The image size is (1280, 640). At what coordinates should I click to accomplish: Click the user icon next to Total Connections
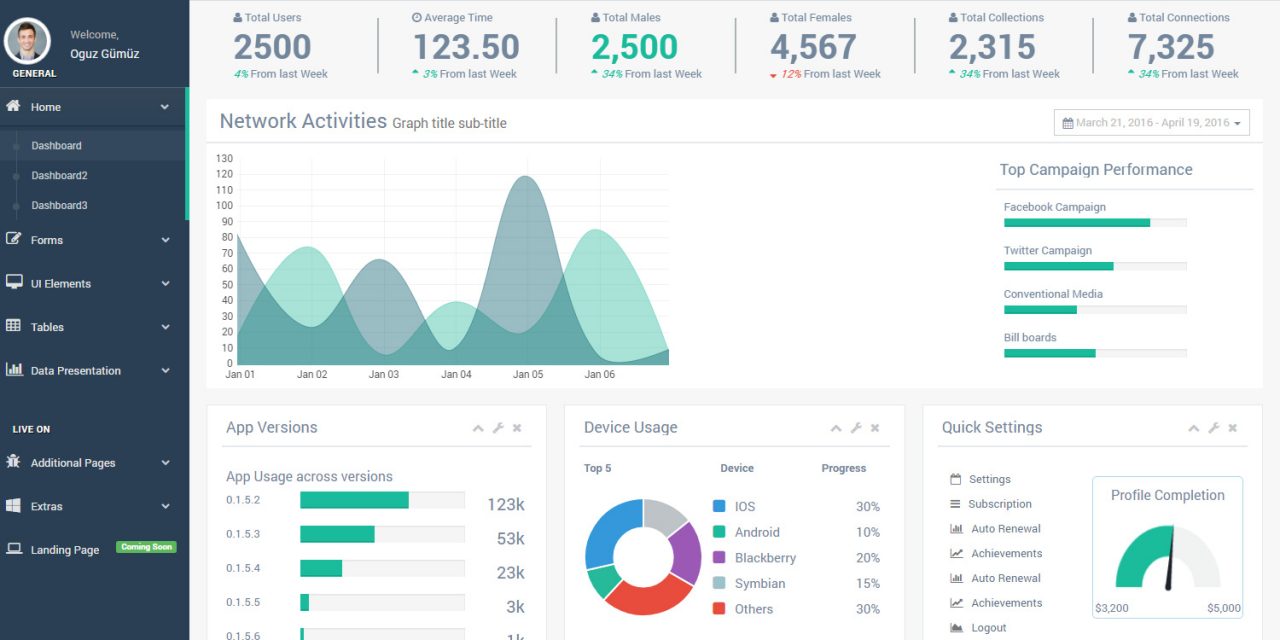1132,18
